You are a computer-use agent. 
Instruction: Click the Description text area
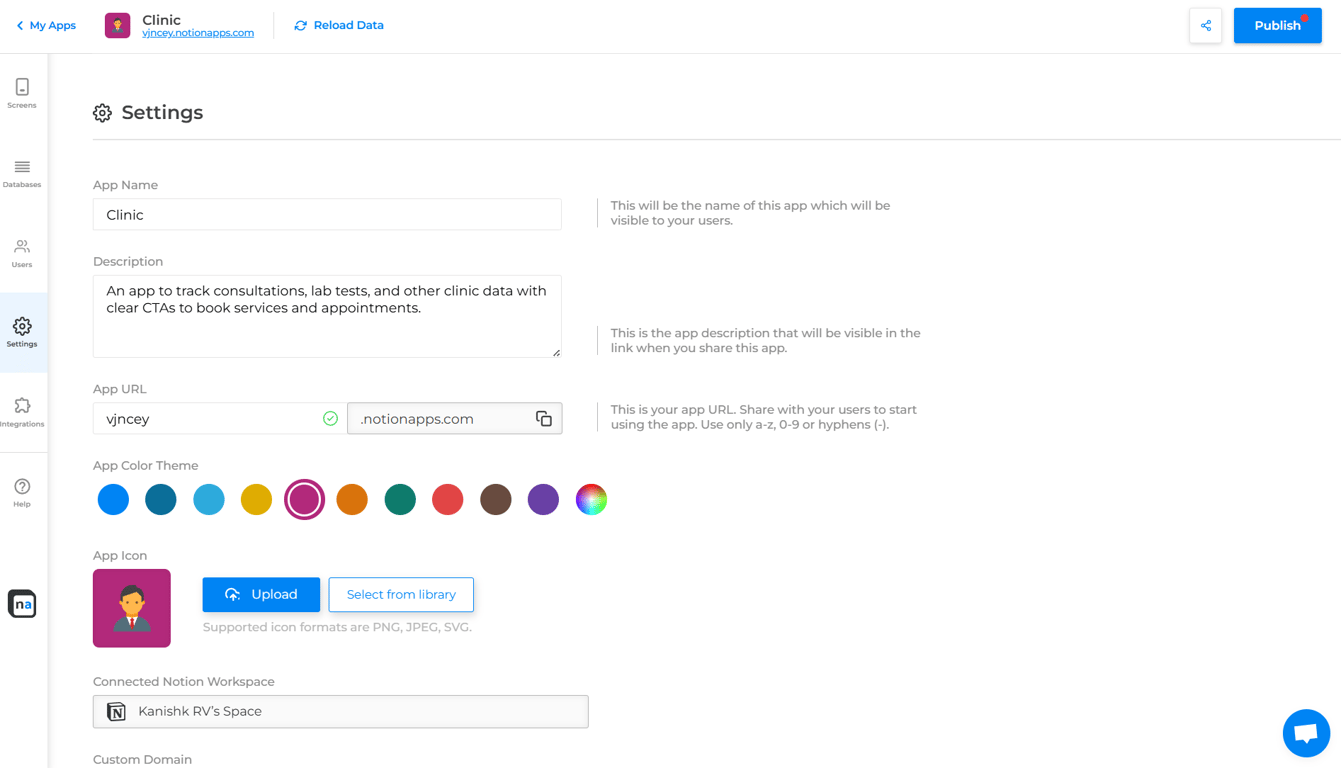(x=327, y=316)
